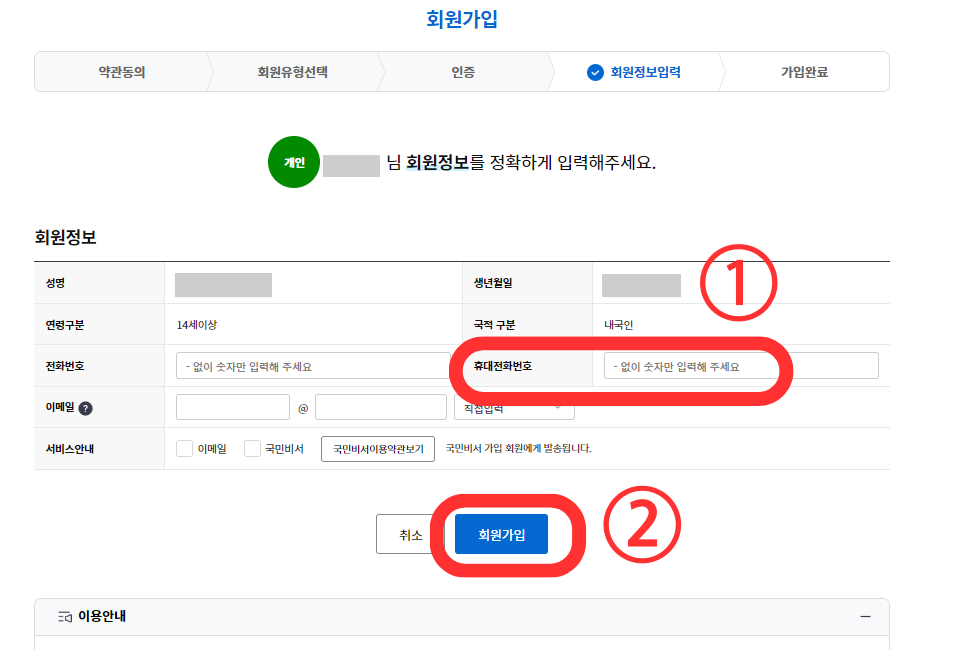Select the 가입완료 step
Screen dimensions: 961x650
click(x=804, y=72)
